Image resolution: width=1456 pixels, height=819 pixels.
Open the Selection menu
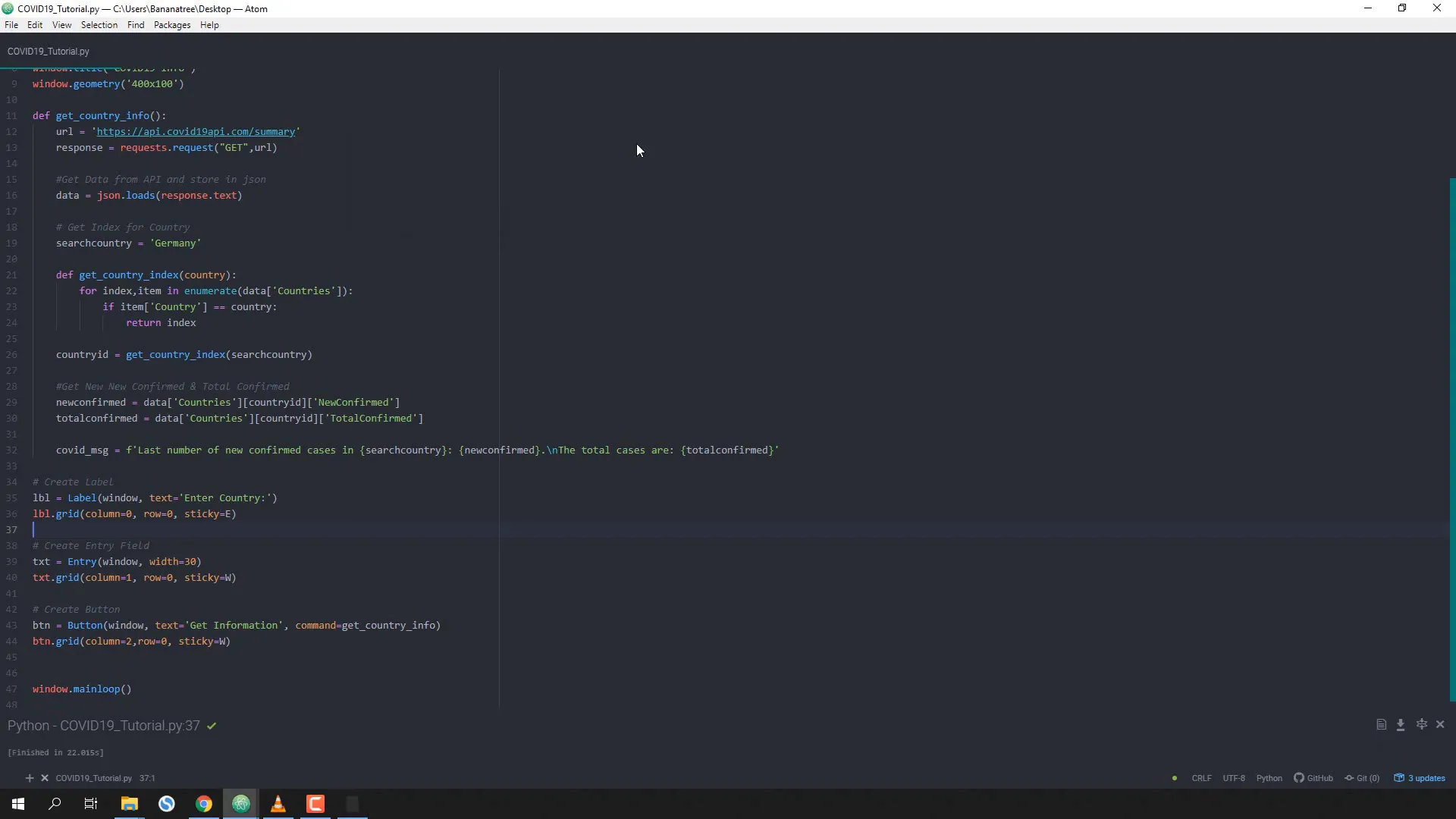[99, 25]
